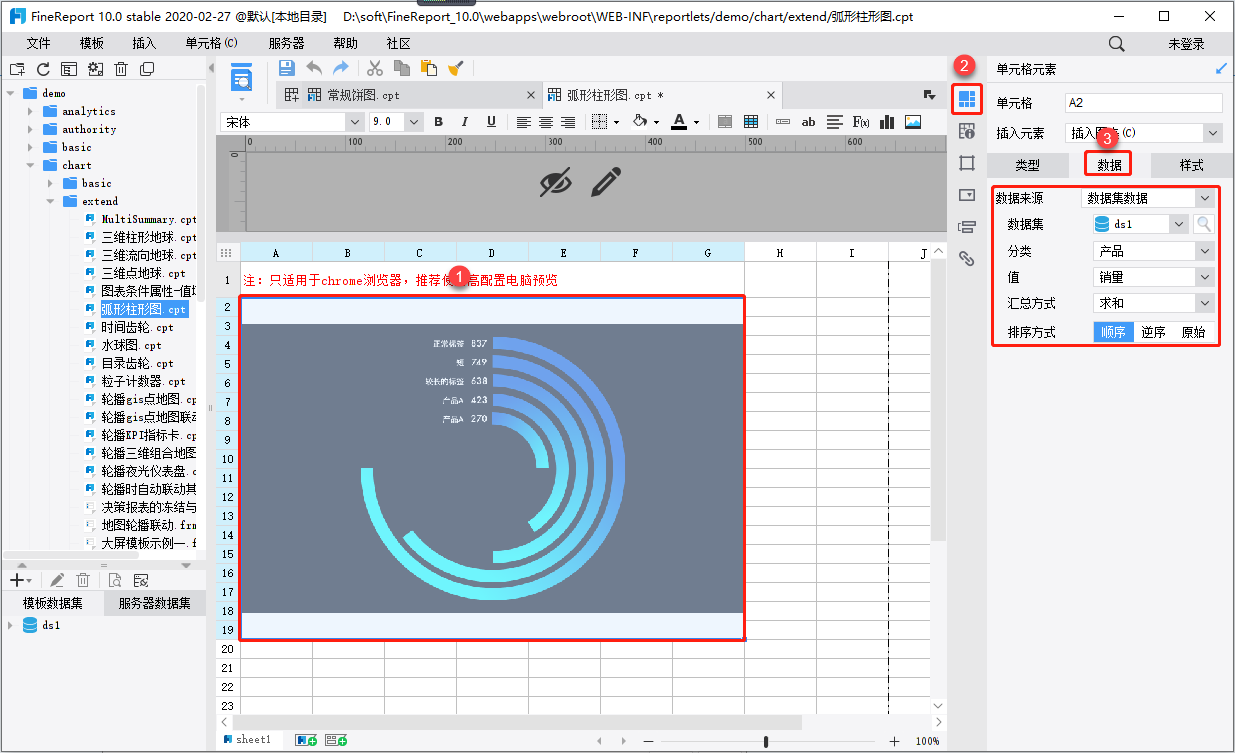Click the insert formula F(x) icon
The image size is (1235, 753).
pos(860,122)
